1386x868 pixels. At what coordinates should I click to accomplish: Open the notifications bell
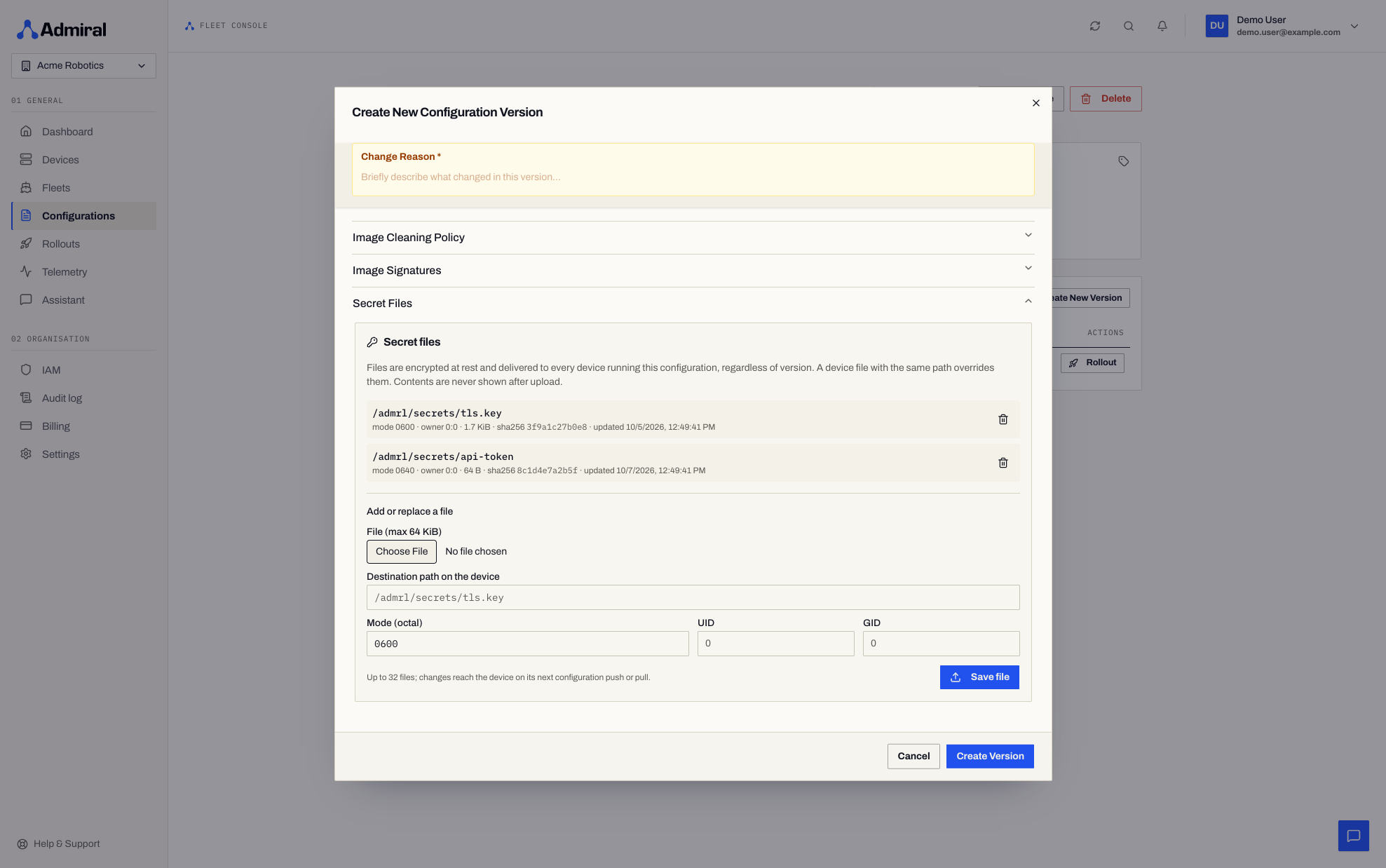click(1162, 26)
